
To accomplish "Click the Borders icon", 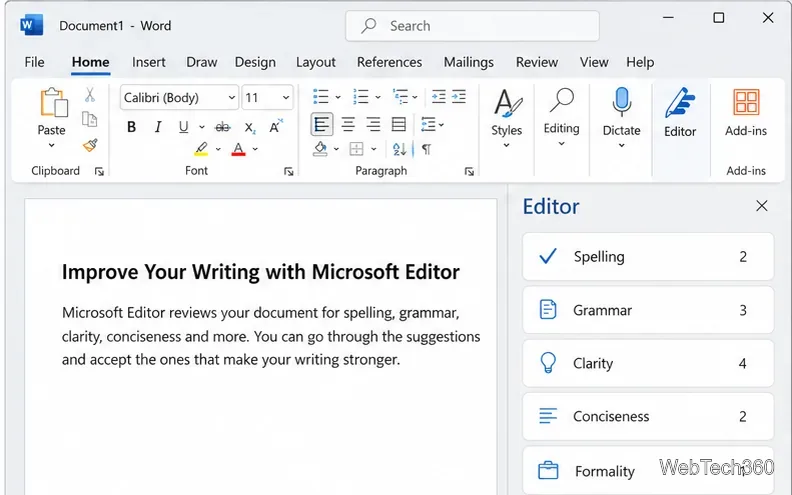I will 357,149.
